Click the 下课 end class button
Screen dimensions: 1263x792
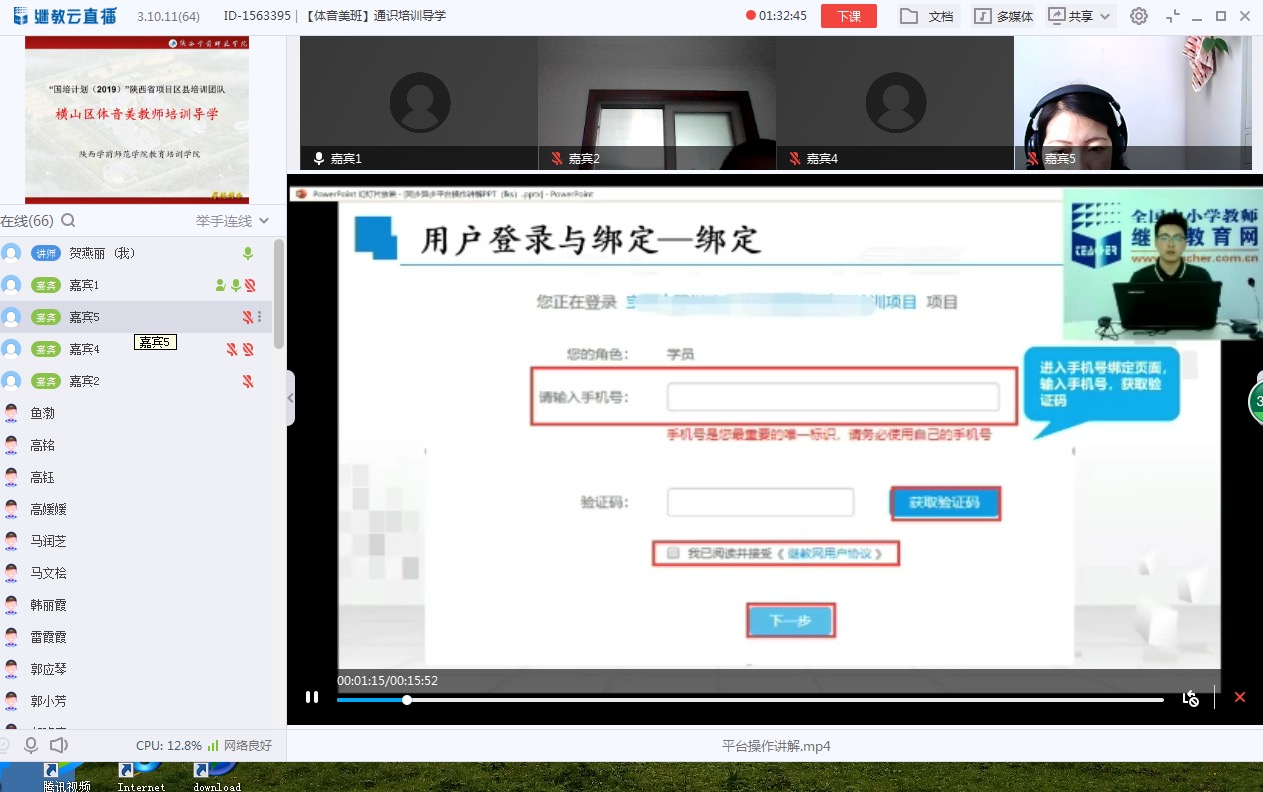tap(848, 16)
